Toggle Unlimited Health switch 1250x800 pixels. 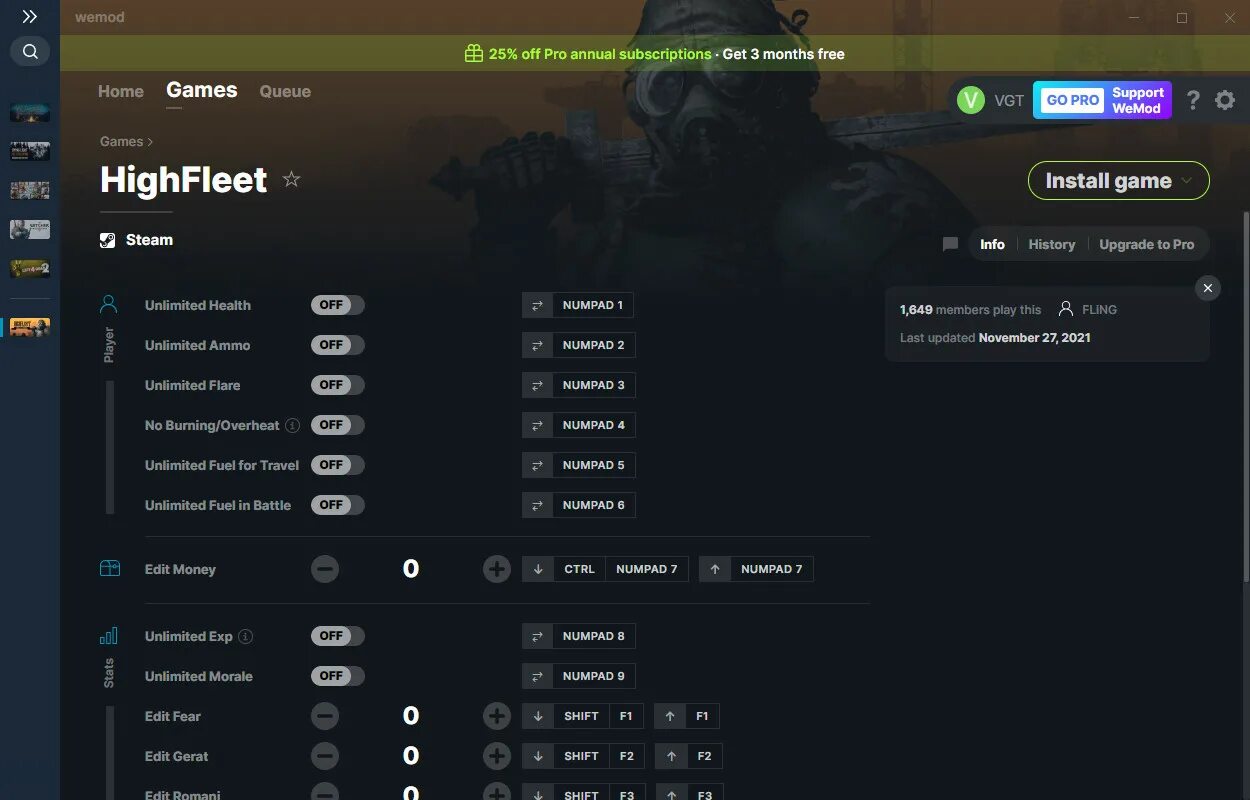tap(338, 305)
